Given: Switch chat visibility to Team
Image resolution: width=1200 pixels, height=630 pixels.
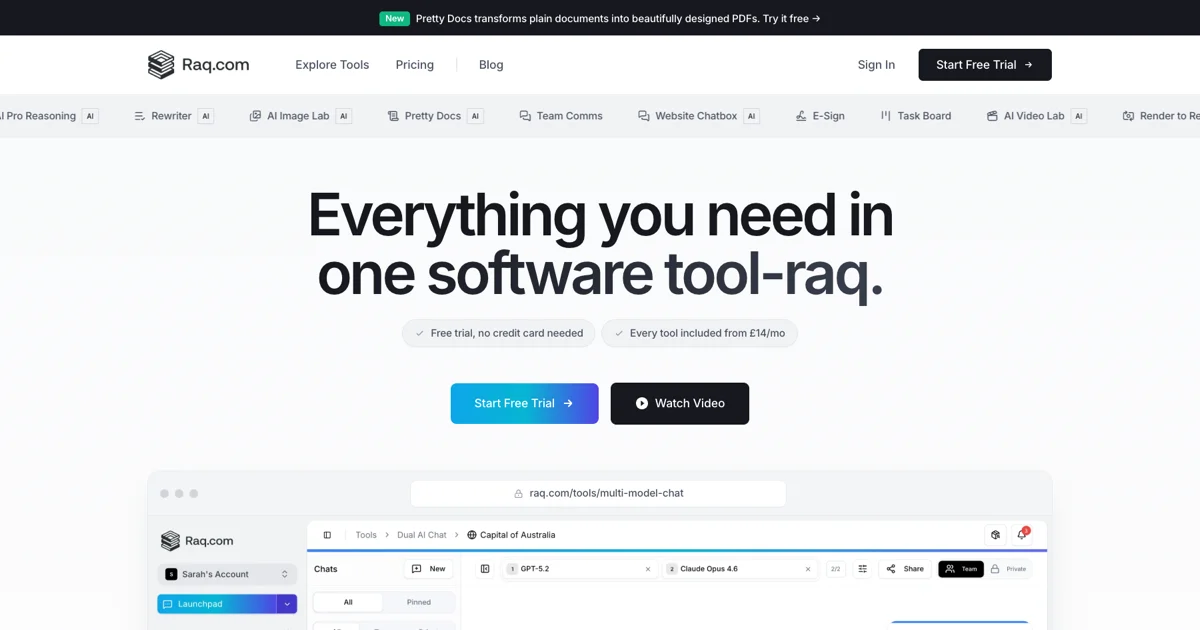Looking at the screenshot, I should point(960,569).
